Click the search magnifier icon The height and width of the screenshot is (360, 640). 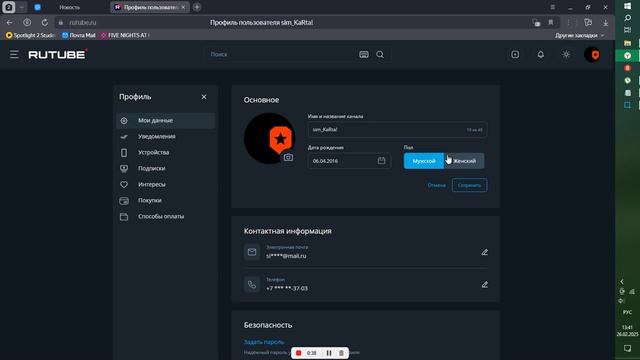click(x=380, y=54)
